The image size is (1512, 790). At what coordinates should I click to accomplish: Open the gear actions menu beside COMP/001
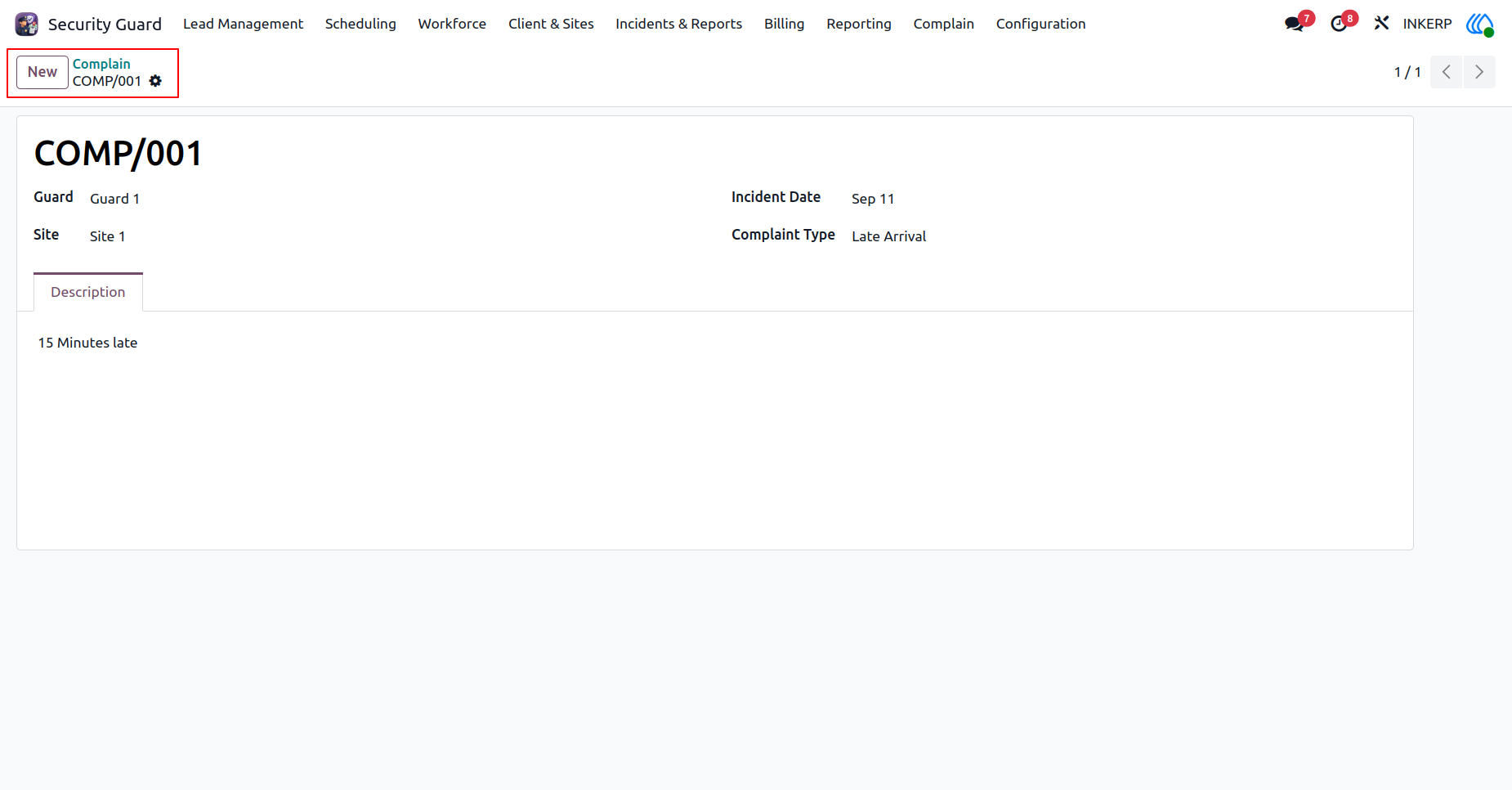pyautogui.click(x=155, y=81)
